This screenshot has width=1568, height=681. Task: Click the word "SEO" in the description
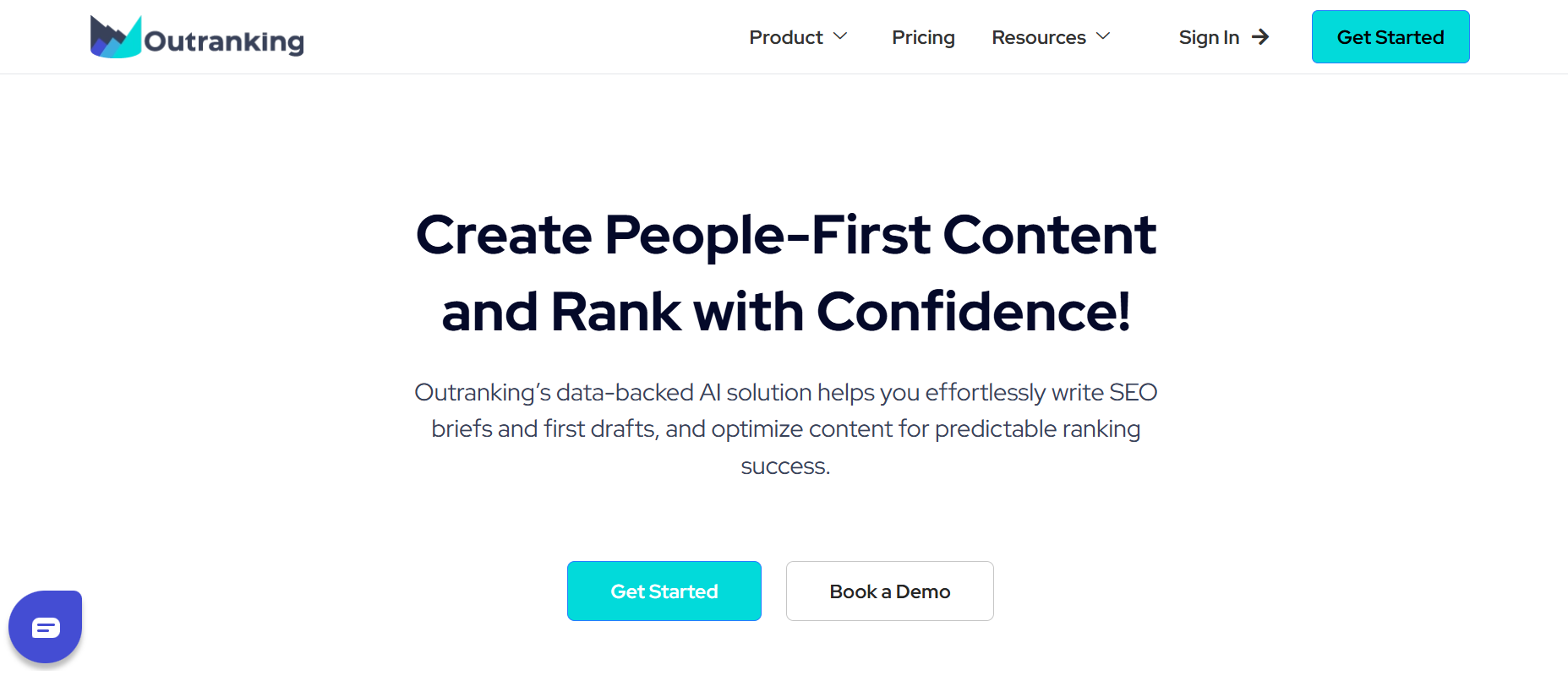click(1133, 393)
